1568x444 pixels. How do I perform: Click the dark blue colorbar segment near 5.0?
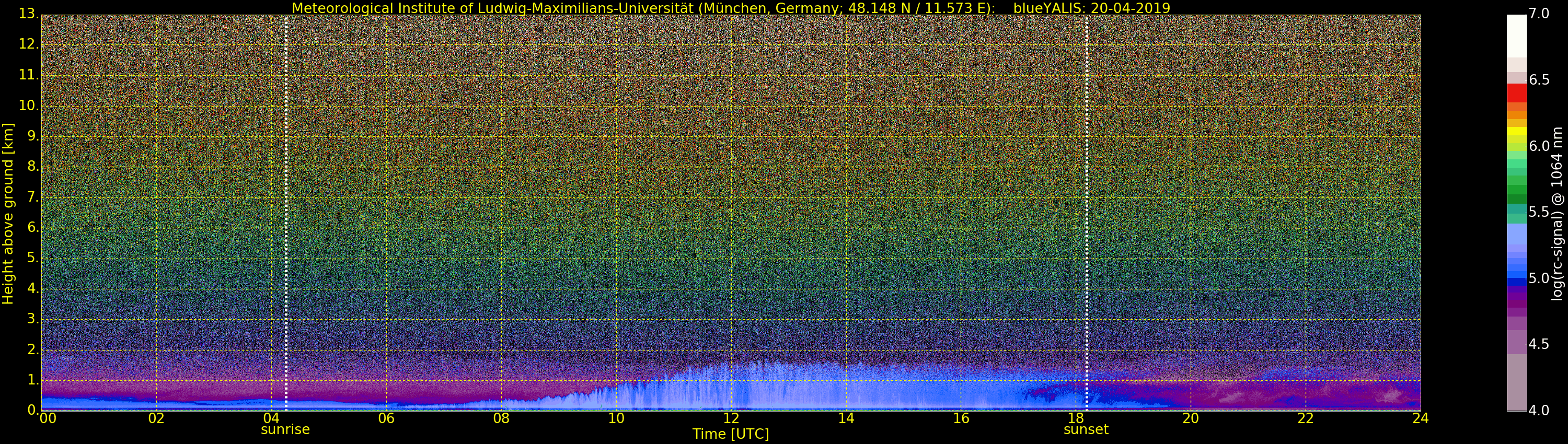pyautogui.click(x=1517, y=281)
